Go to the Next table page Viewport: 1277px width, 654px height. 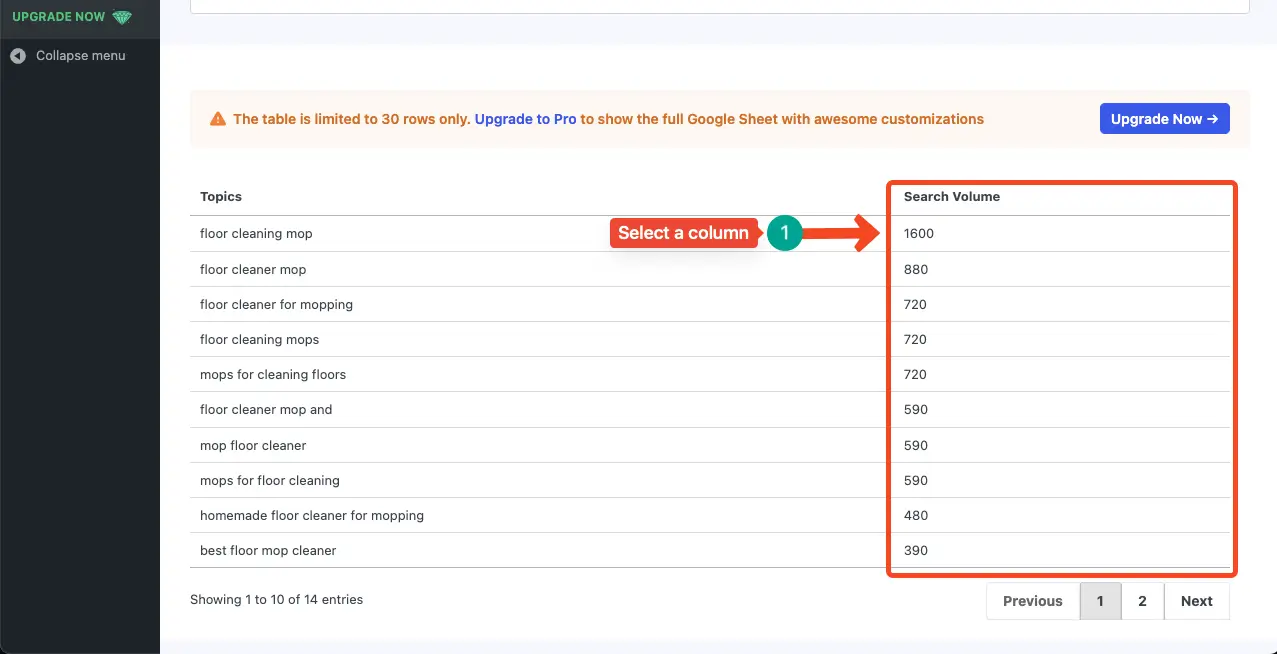pyautogui.click(x=1197, y=601)
